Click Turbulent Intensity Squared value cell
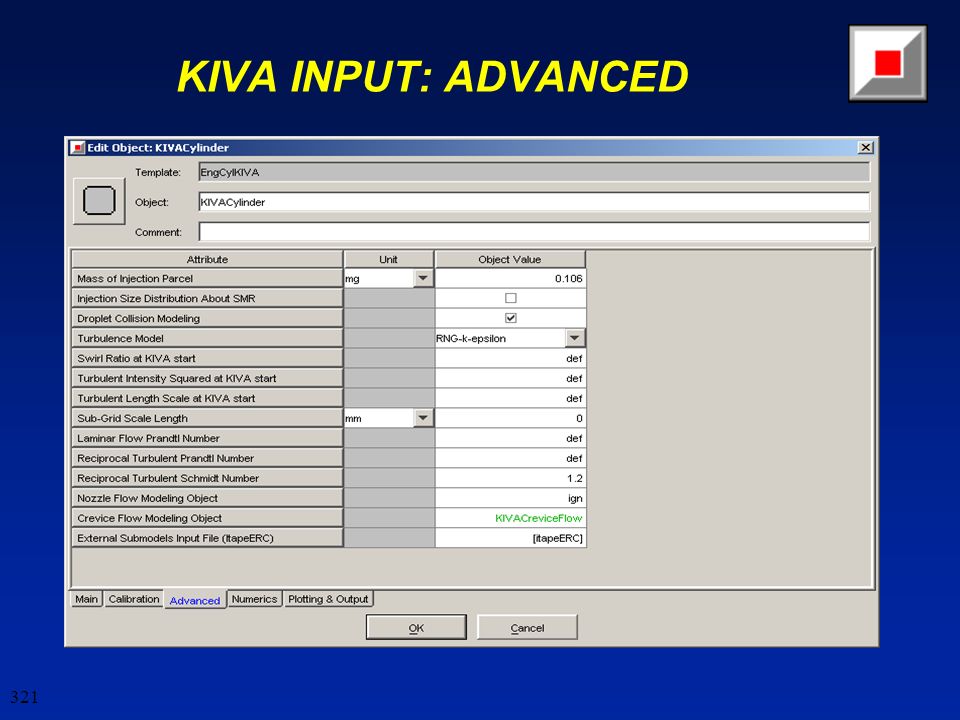This screenshot has height=720, width=960. tap(511, 378)
